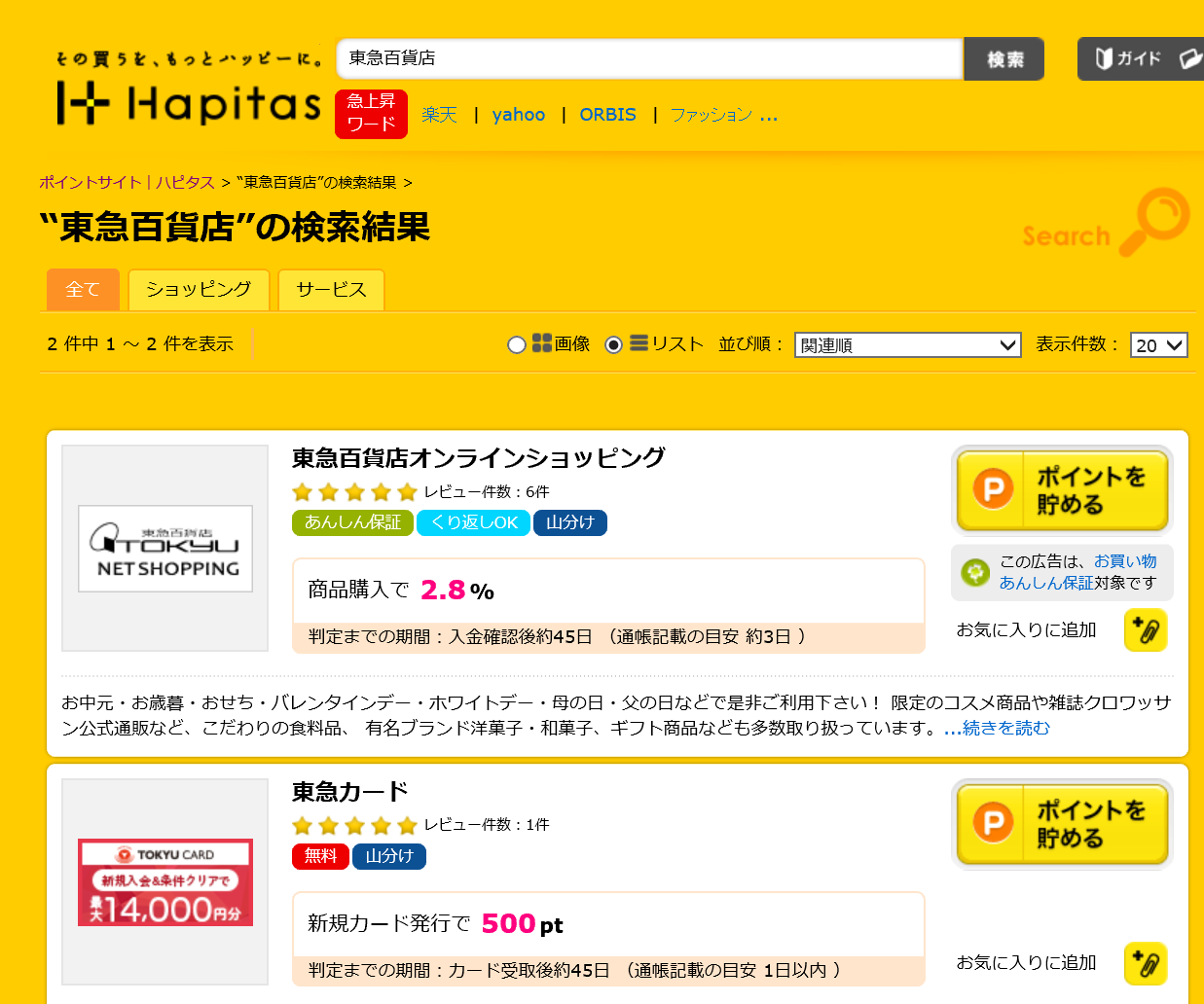Click the ORBIS trending word link
Screen dimensions: 1204x1004
(607, 115)
